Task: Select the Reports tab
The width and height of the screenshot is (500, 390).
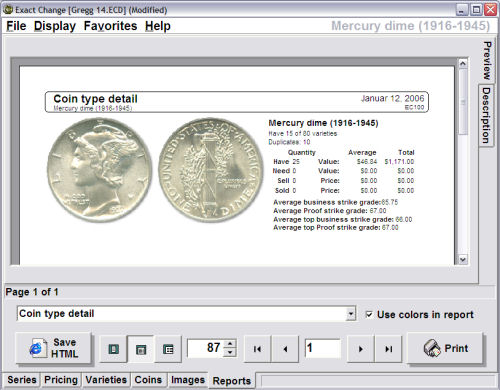Action: click(x=232, y=381)
